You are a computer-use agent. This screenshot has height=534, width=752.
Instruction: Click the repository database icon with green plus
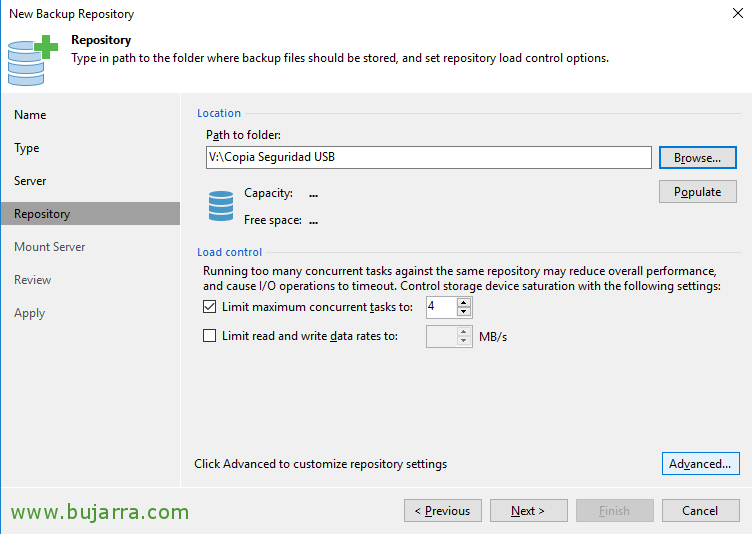pos(33,60)
